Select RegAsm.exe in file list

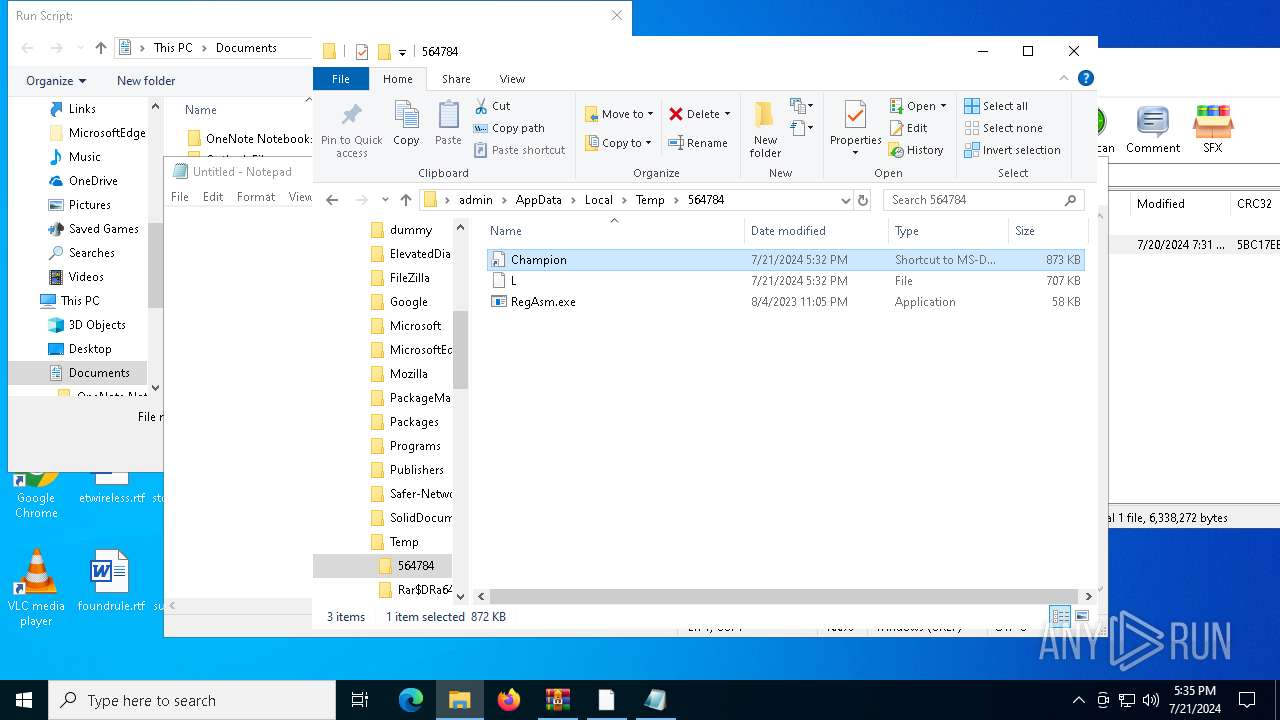pyautogui.click(x=785, y=302)
